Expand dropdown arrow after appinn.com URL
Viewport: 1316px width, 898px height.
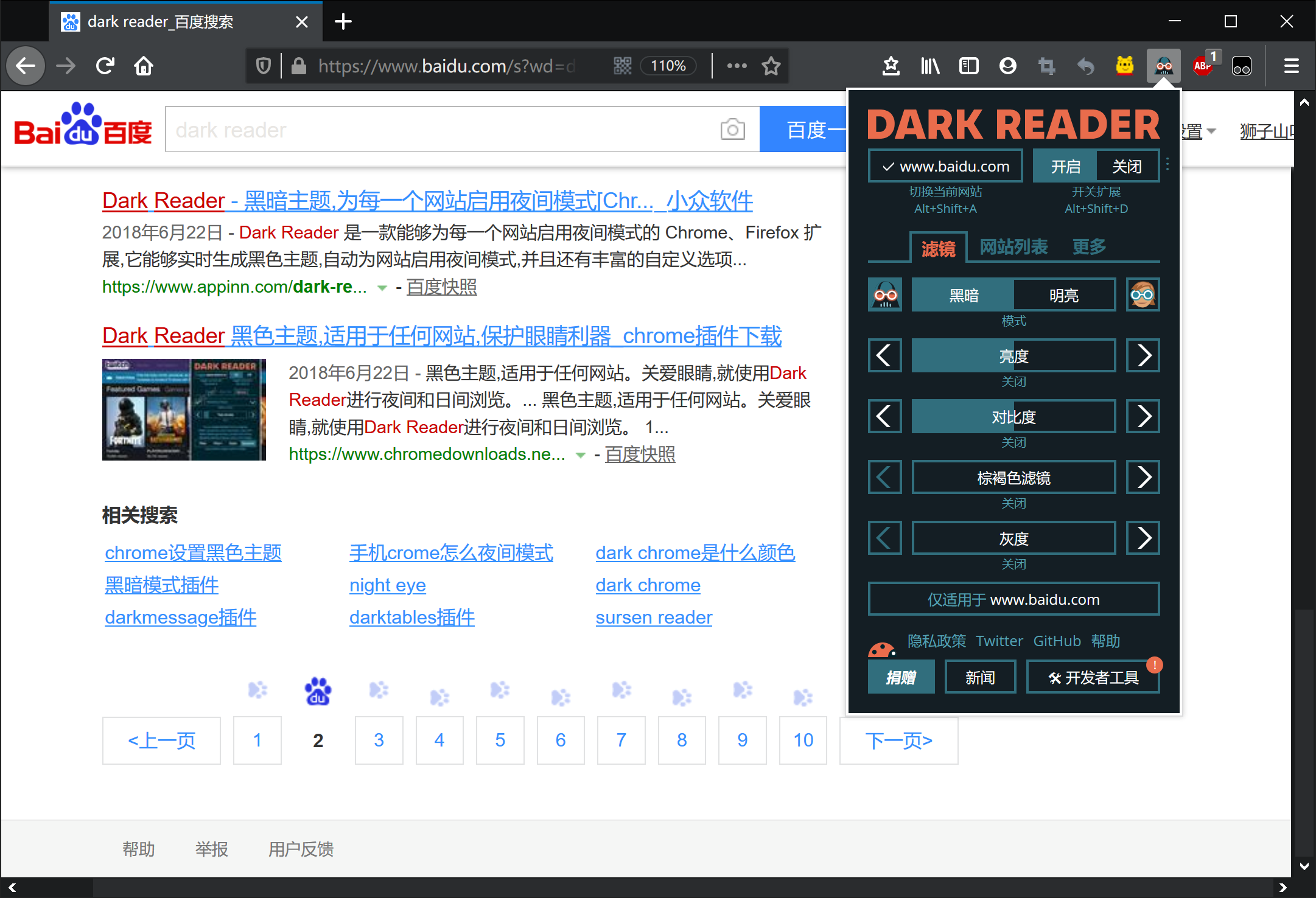tap(382, 288)
